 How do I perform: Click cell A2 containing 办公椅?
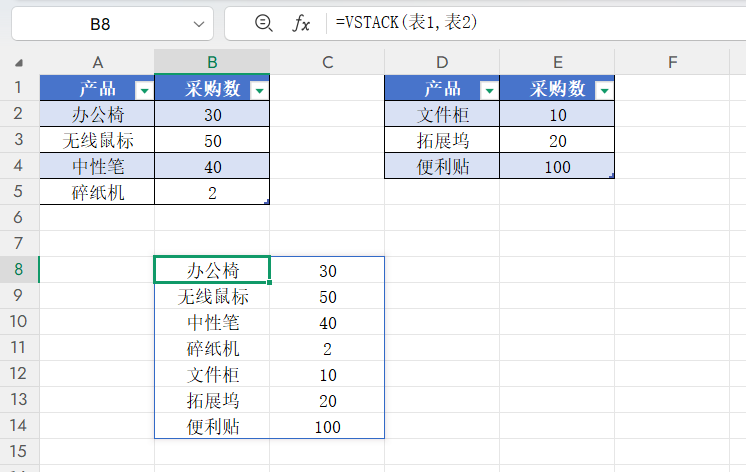[97, 114]
